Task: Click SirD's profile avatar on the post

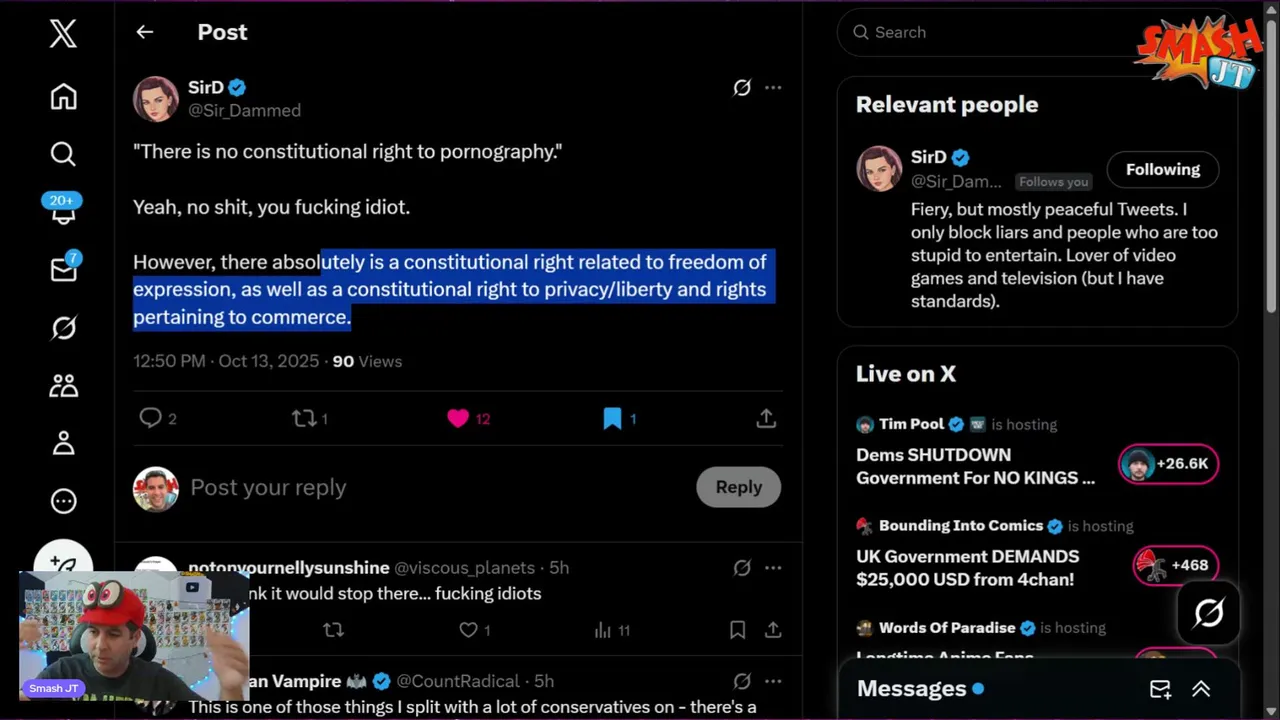Action: [x=156, y=98]
